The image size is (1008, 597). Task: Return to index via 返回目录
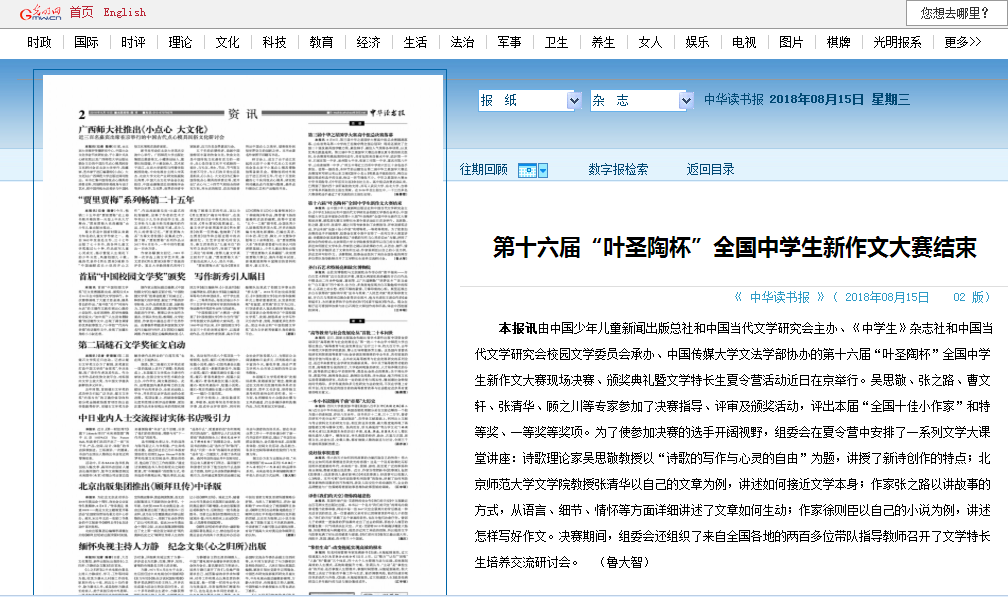point(710,170)
